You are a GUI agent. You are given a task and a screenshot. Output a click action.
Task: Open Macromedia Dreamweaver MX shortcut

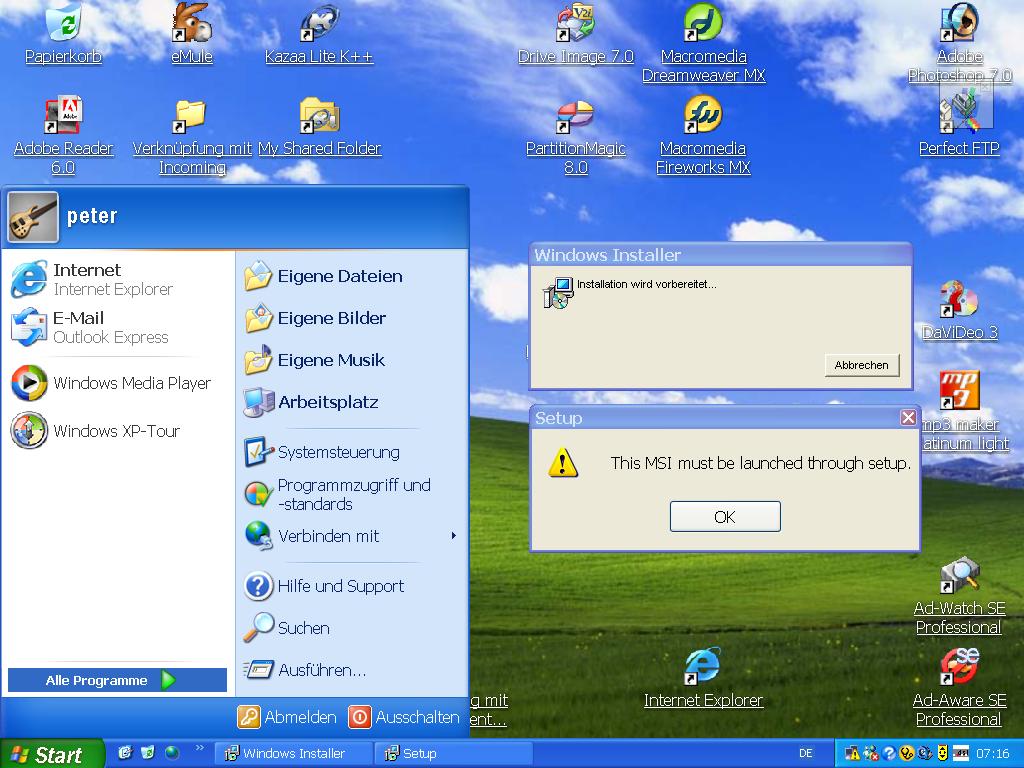[703, 43]
